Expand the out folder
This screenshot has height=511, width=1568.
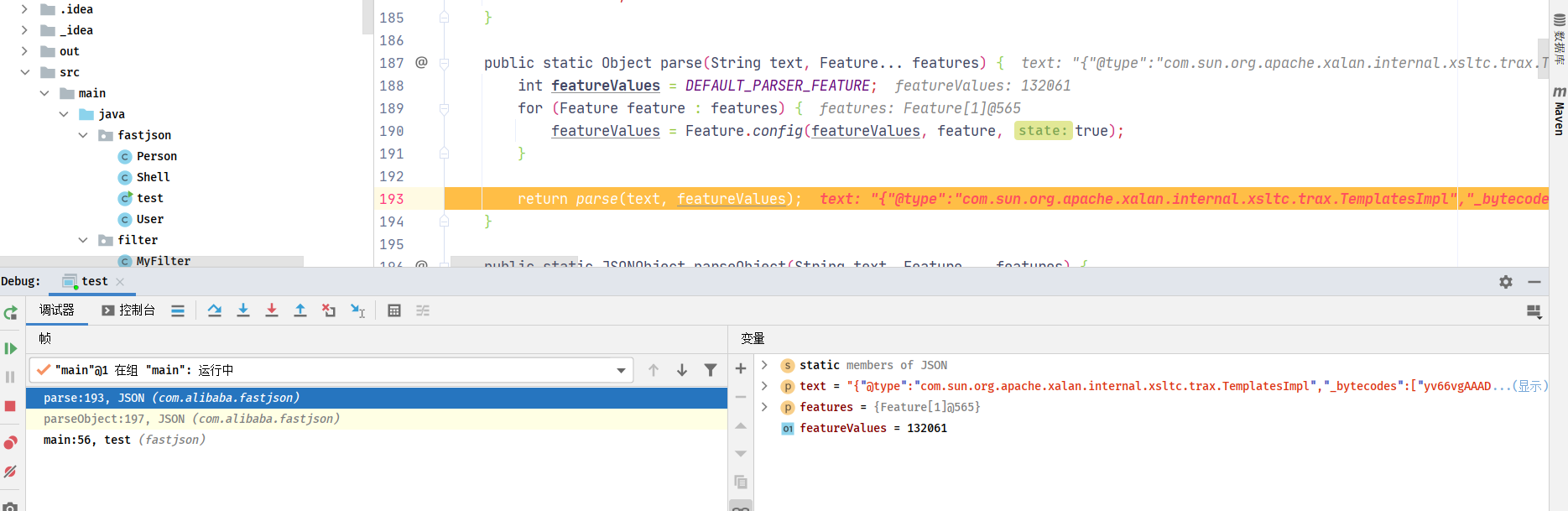coord(24,51)
